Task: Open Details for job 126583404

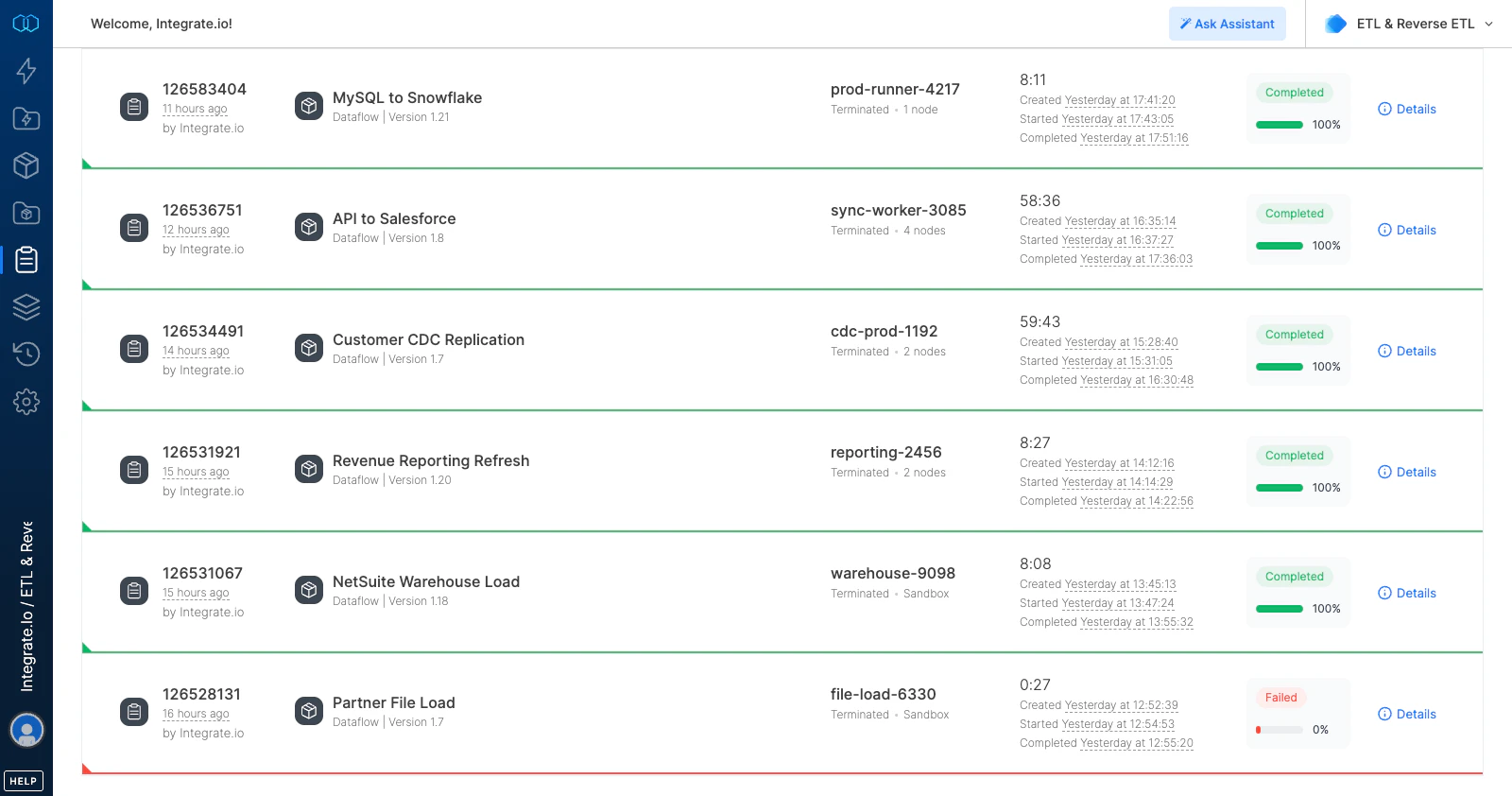Action: click(x=1407, y=109)
